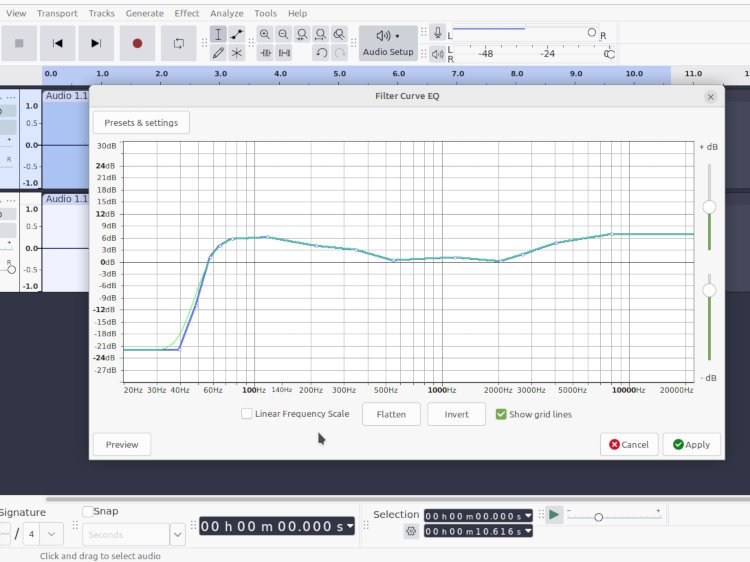Select the Envelope tool
Screen dimensions: 750x562
click(x=237, y=34)
